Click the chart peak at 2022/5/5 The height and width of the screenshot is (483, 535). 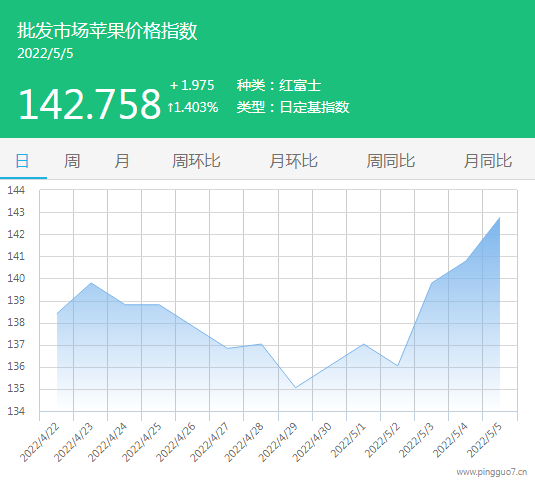pos(500,217)
